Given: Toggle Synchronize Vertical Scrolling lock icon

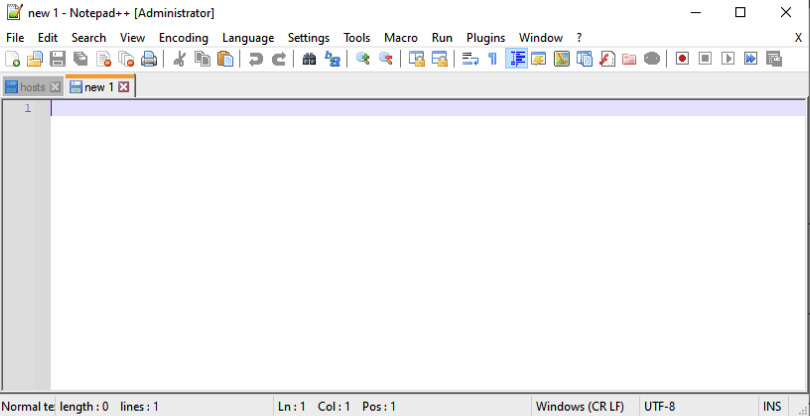Looking at the screenshot, I should (416, 59).
